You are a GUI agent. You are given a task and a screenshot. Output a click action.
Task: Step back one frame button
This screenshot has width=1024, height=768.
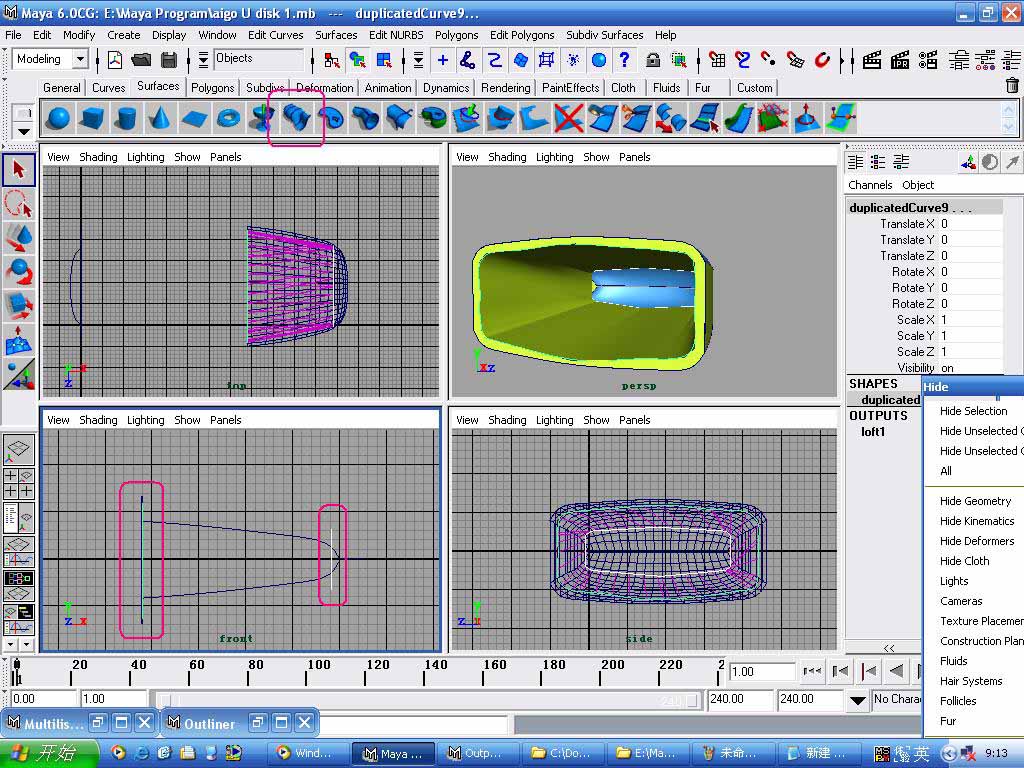(x=840, y=671)
